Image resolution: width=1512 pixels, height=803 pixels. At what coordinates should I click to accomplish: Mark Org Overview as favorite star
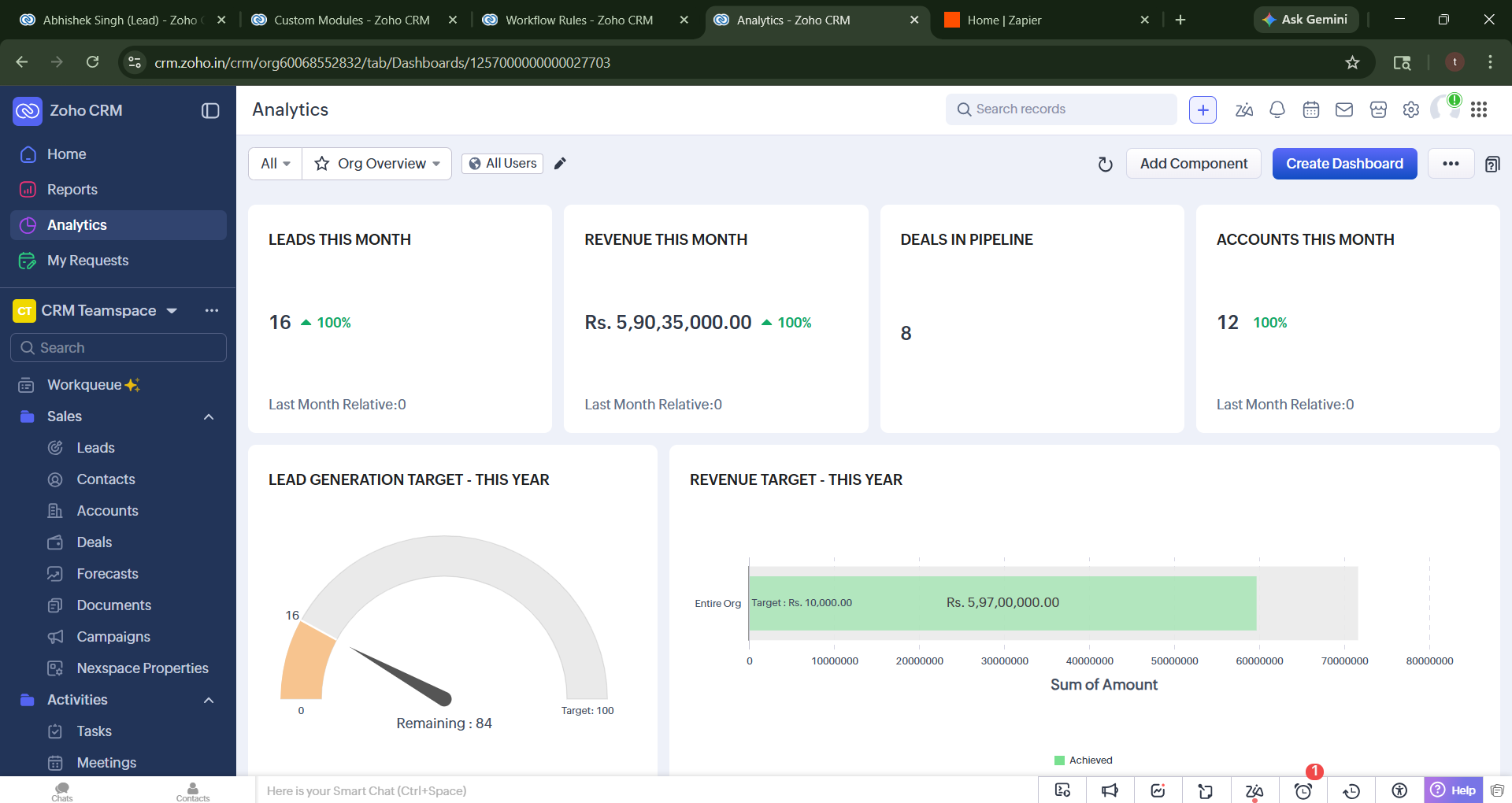coord(322,164)
